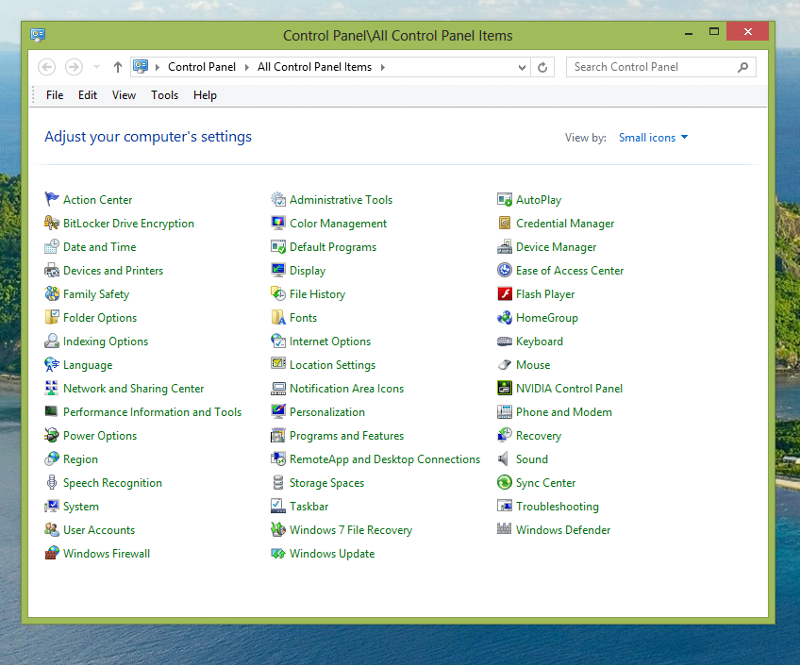Open the Keyboard link
The width and height of the screenshot is (800, 665).
tap(539, 341)
